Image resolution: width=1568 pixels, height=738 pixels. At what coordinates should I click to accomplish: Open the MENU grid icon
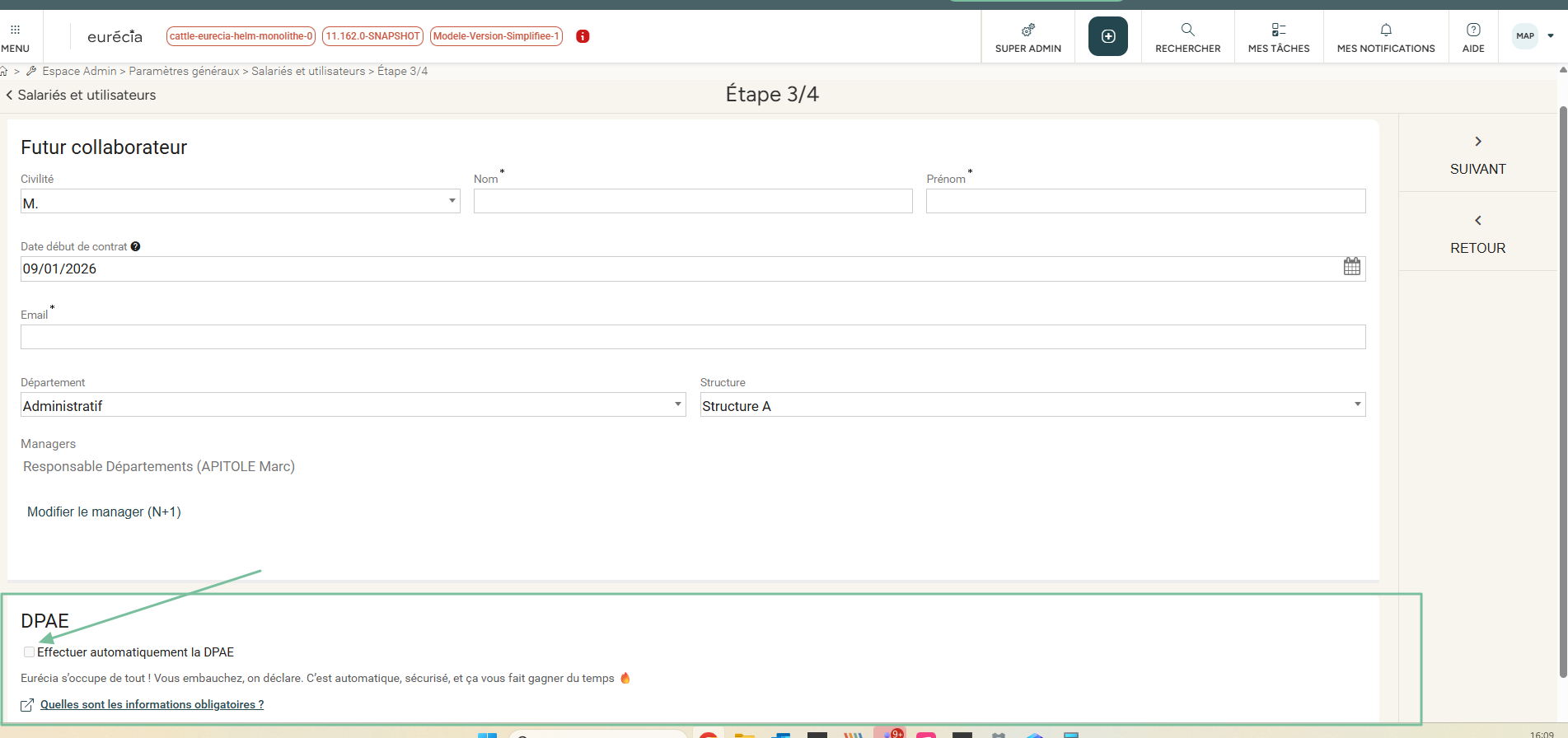click(x=15, y=30)
